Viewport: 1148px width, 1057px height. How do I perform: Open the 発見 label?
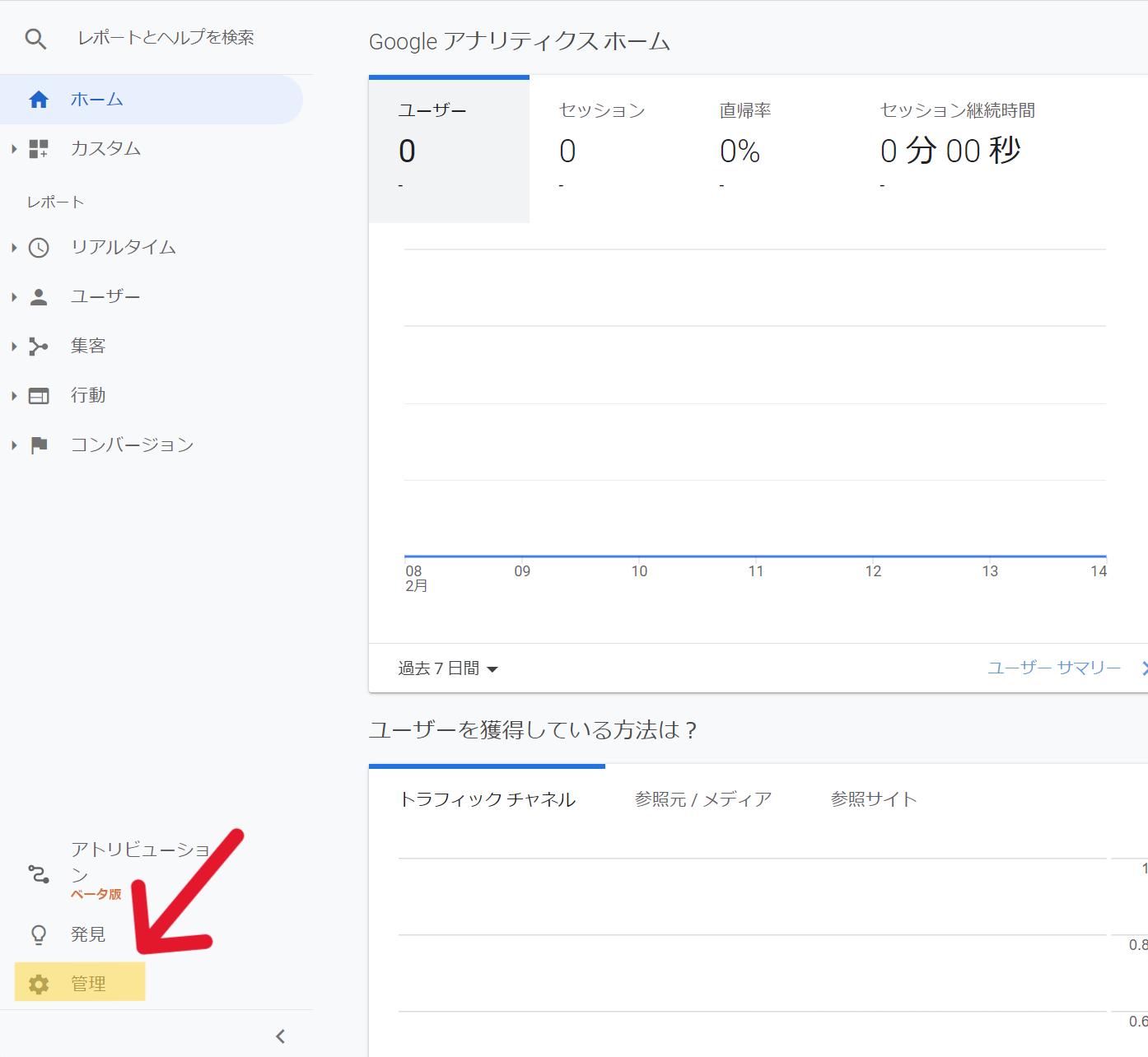[x=88, y=934]
